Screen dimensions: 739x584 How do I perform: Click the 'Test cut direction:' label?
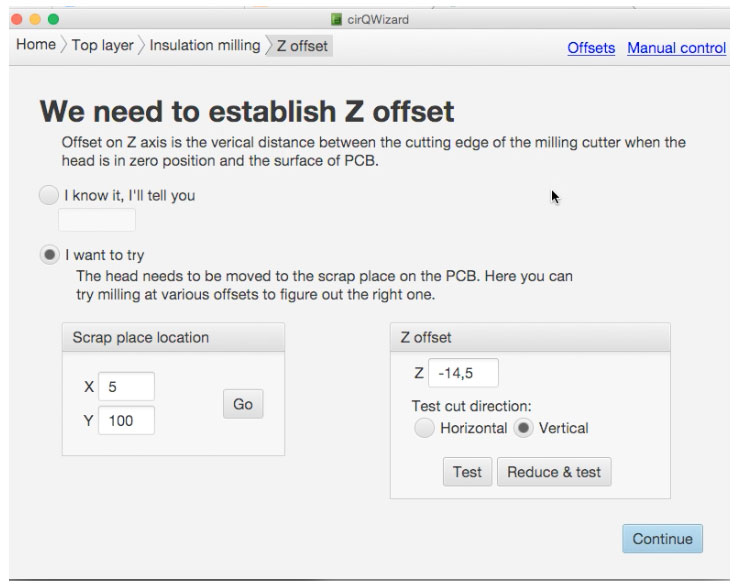[x=471, y=406]
